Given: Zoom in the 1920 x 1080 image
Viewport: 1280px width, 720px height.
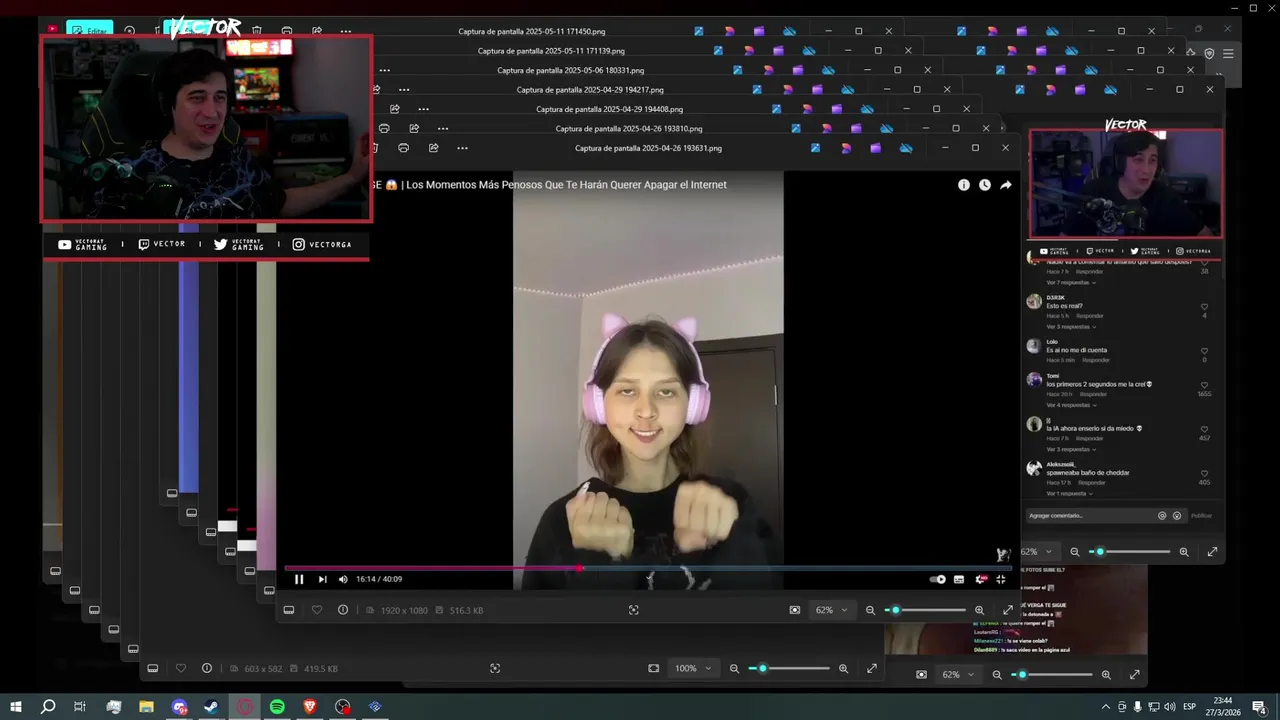Looking at the screenshot, I should coord(979,610).
